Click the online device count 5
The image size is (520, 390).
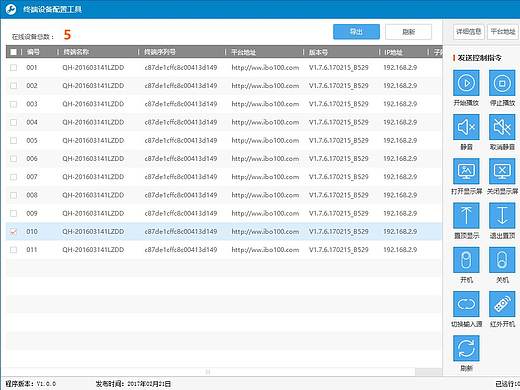(67, 35)
